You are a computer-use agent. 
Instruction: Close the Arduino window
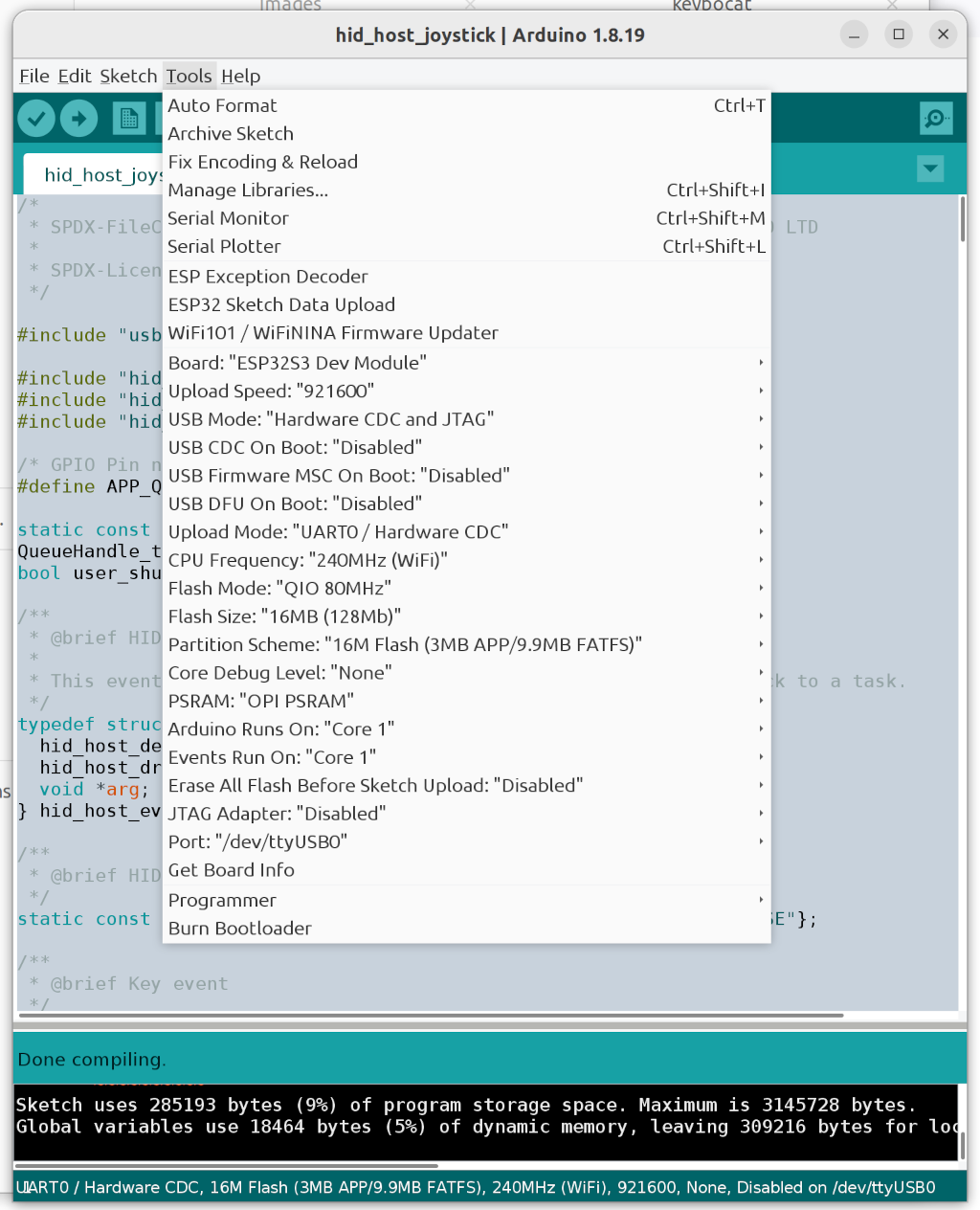point(943,34)
